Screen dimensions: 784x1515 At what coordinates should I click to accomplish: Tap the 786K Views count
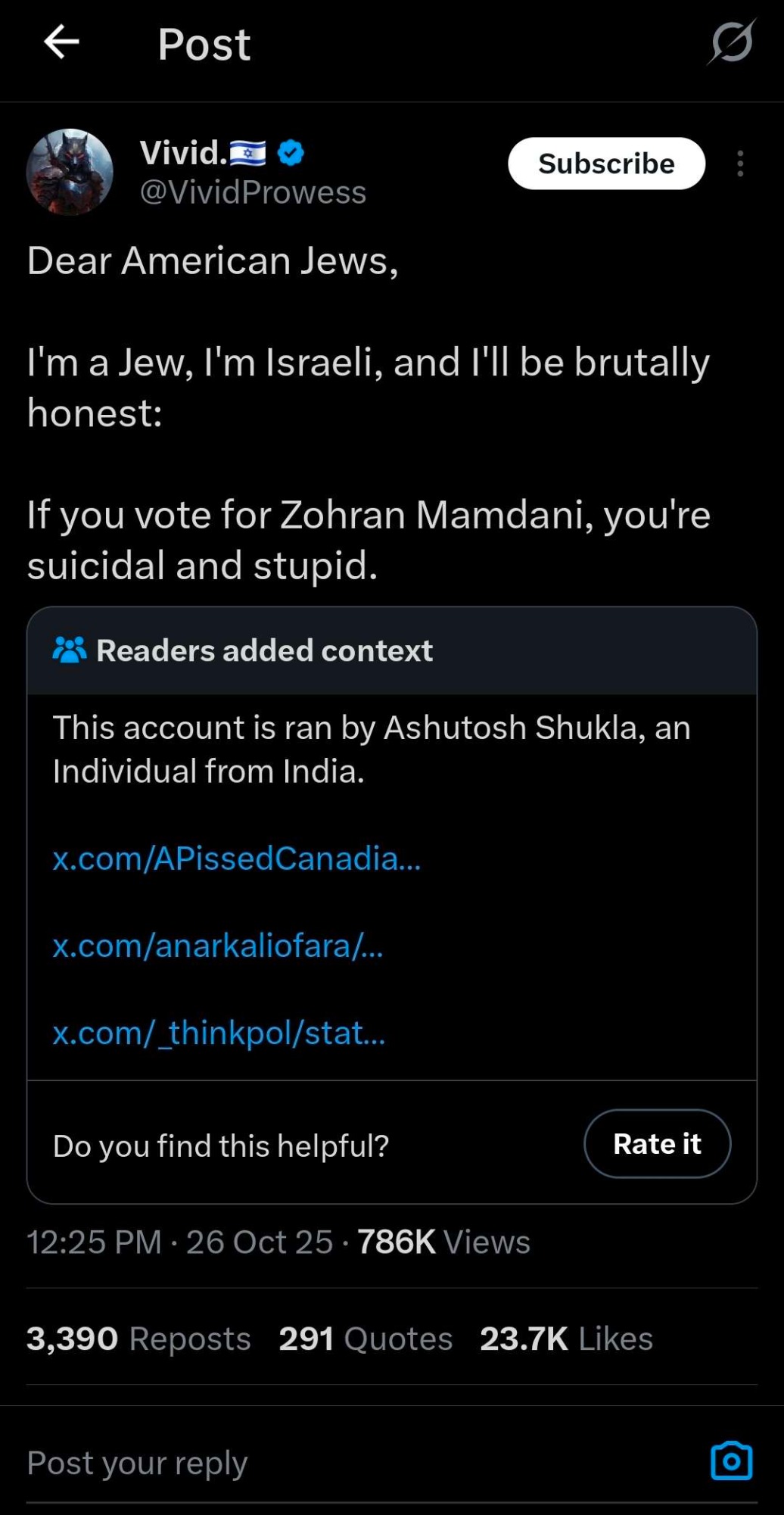(443, 1242)
